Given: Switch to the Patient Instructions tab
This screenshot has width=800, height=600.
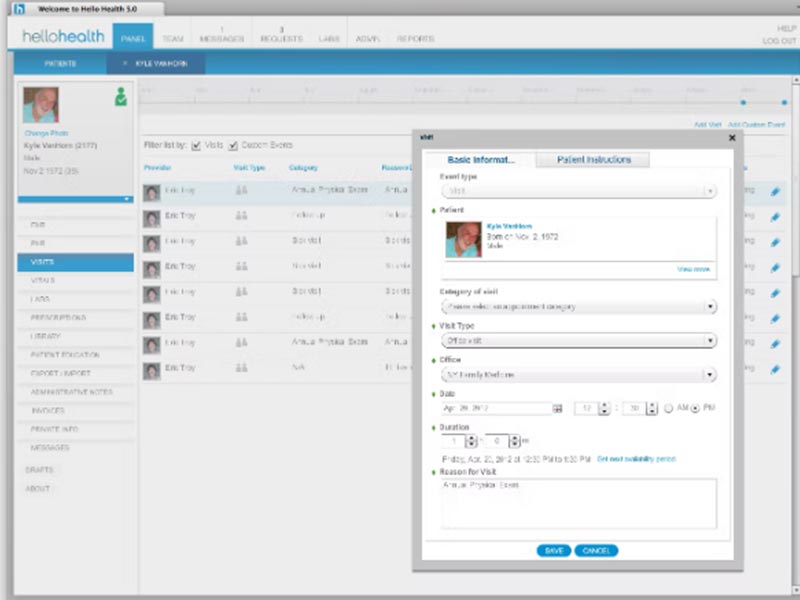Looking at the screenshot, I should pos(593,160).
